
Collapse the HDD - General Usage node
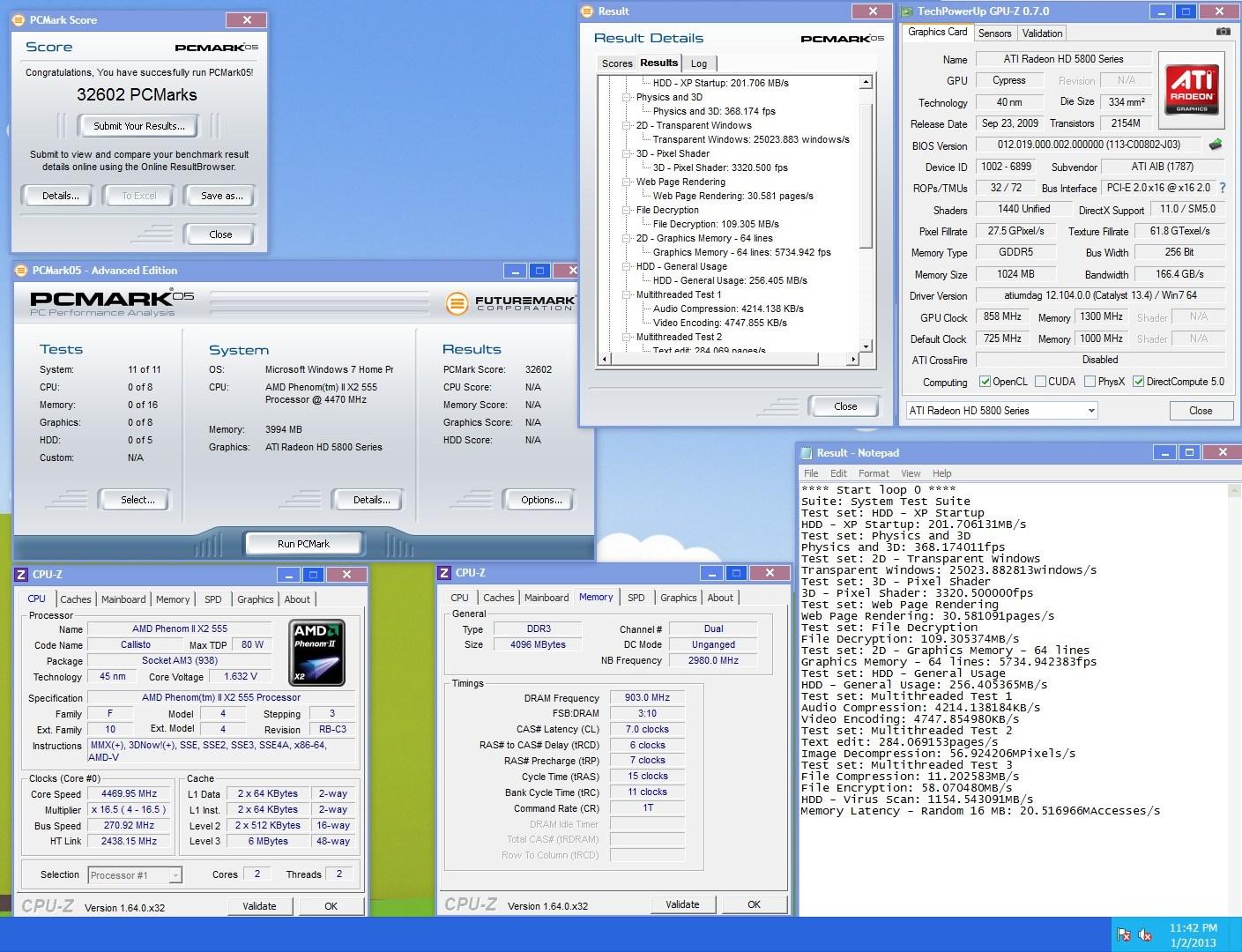627,266
